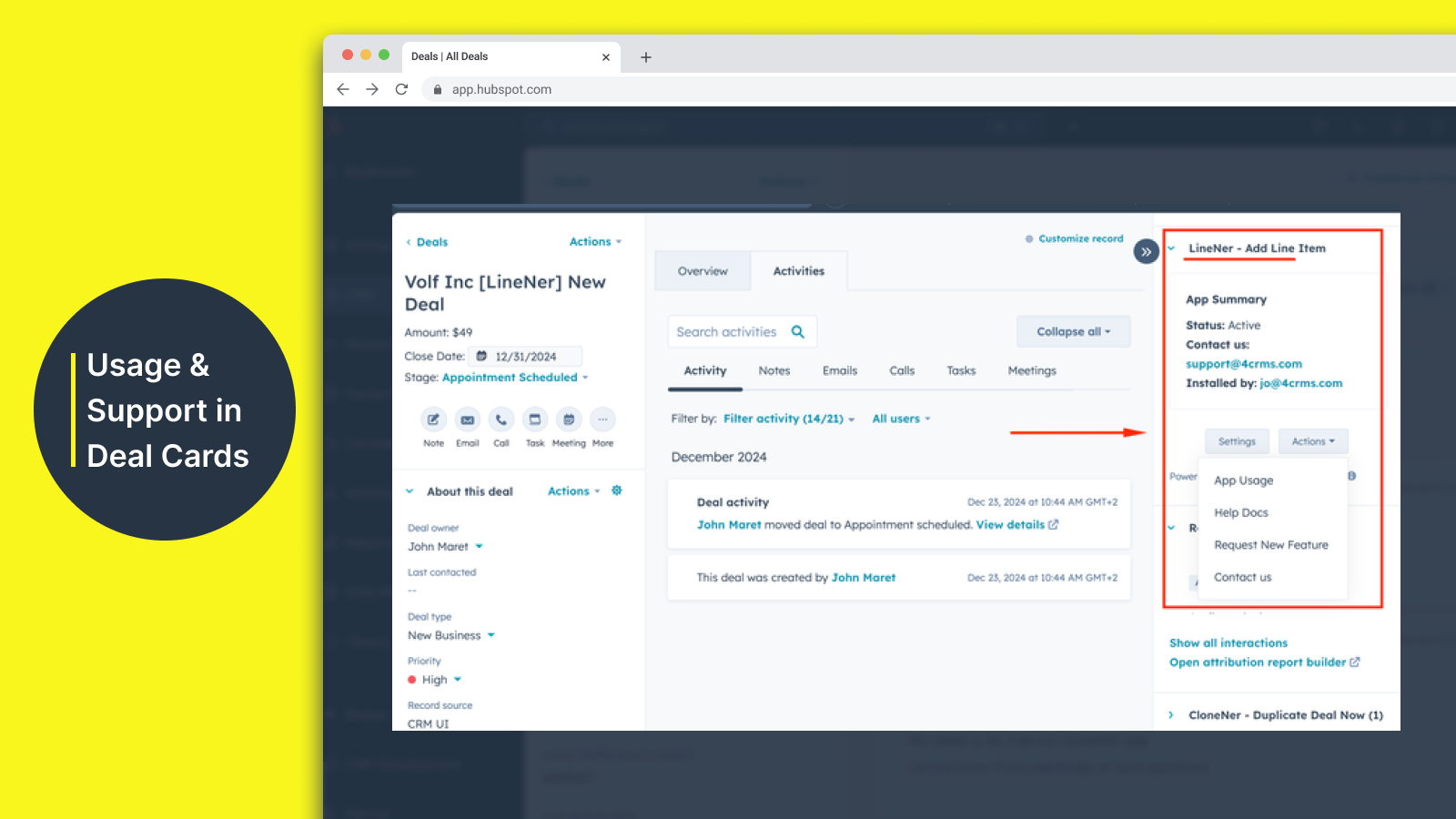Click the More ellipsis icon
This screenshot has height=819, width=1456.
602,420
